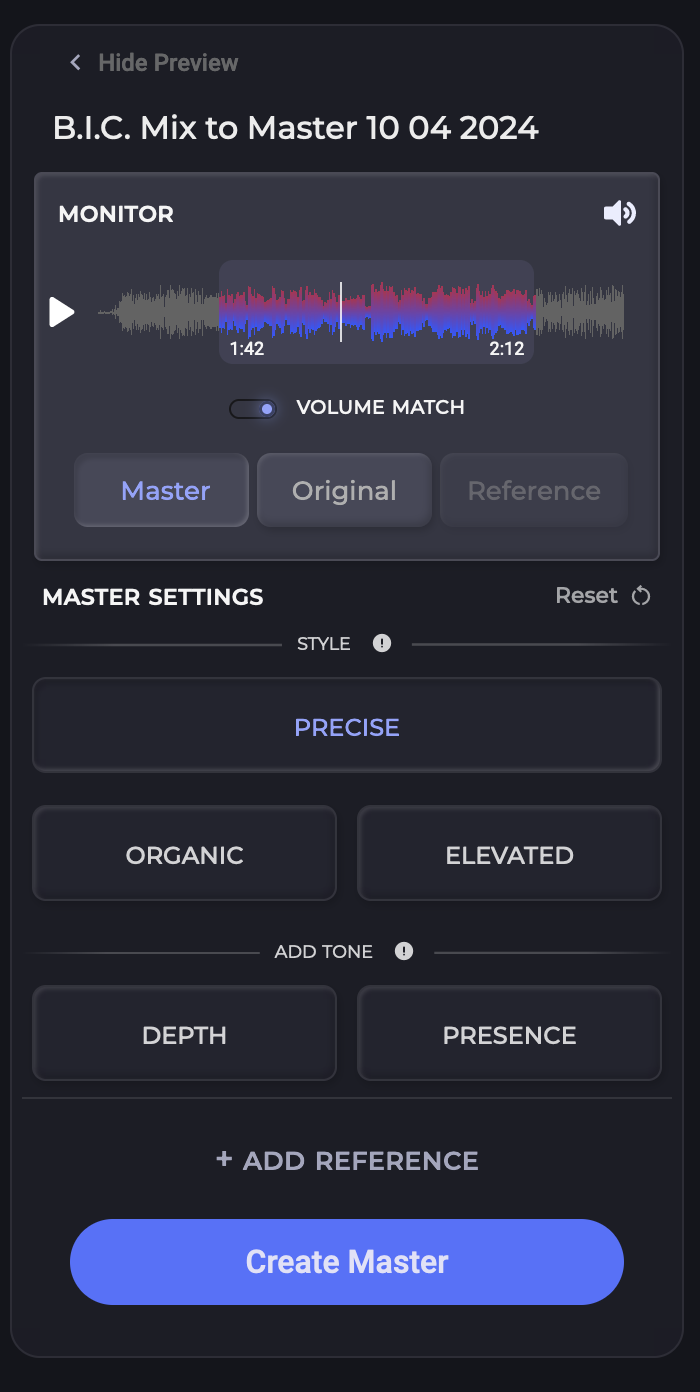Select the Reference monitoring tab
Image resolution: width=700 pixels, height=1392 pixels.
[533, 490]
